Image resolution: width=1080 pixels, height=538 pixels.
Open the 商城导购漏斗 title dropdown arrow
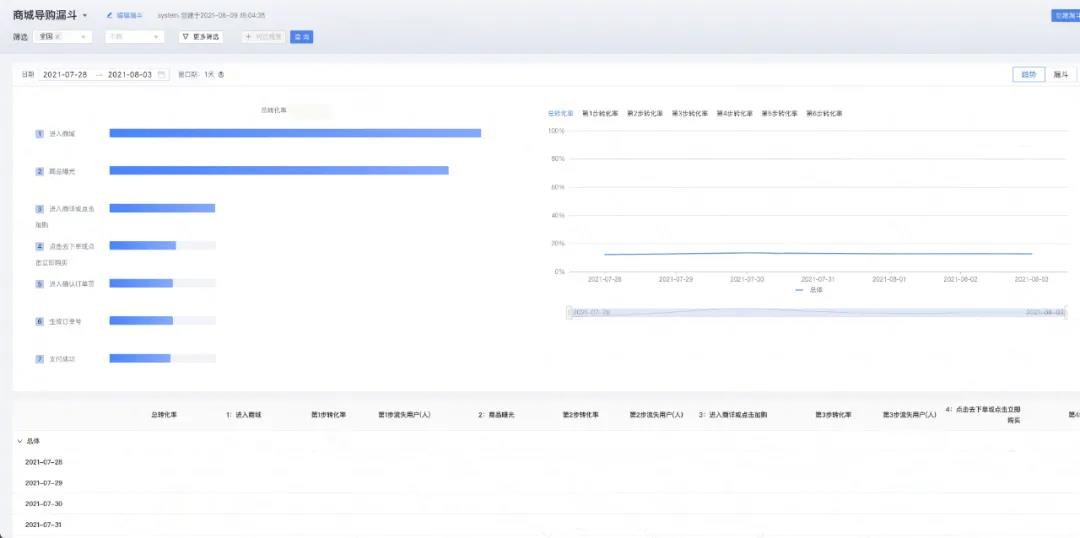coord(84,15)
